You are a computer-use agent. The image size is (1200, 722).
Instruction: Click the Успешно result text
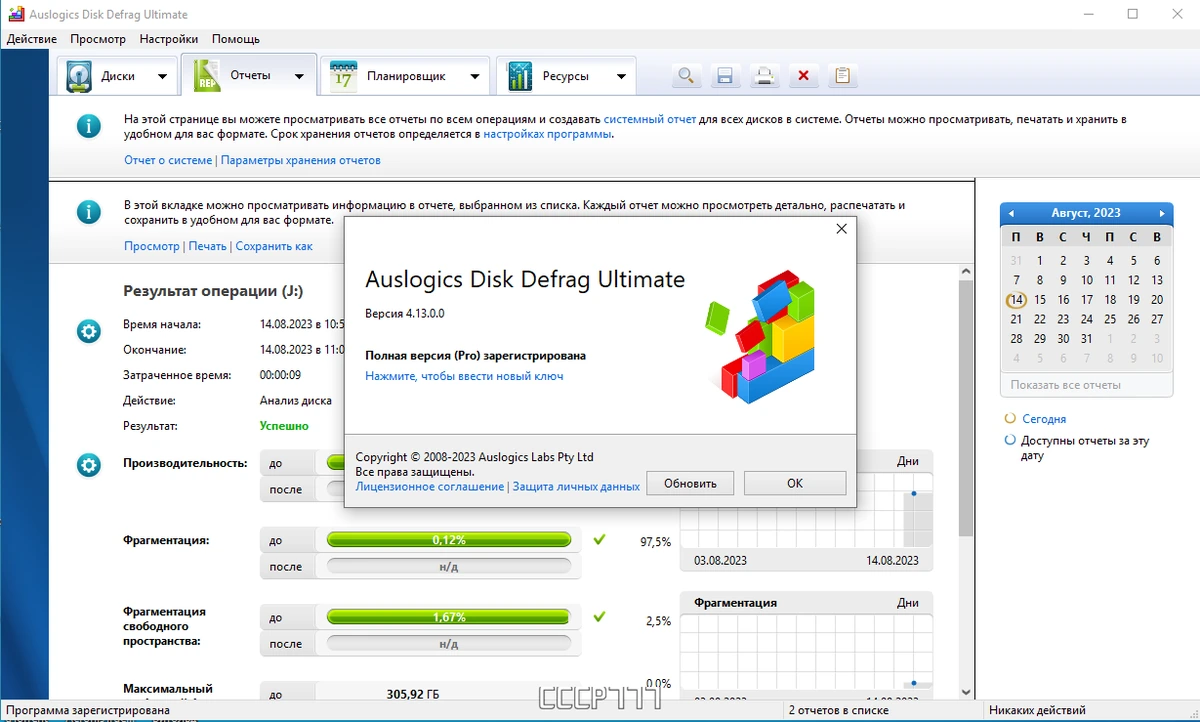[284, 426]
